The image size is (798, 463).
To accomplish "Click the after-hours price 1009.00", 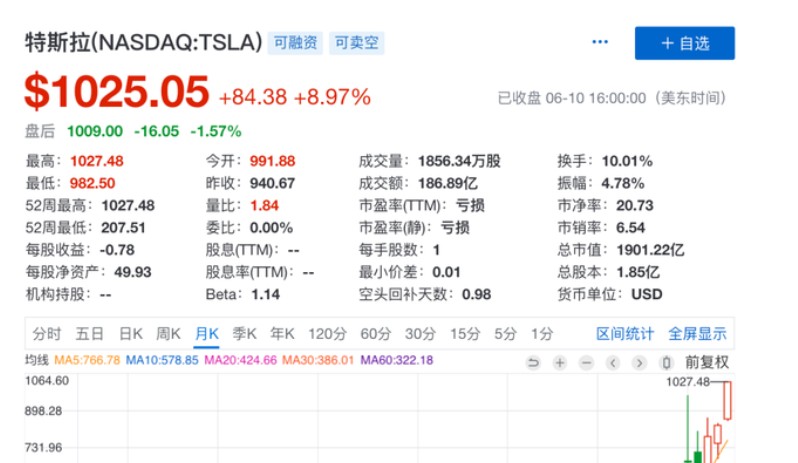I will click(x=95, y=131).
